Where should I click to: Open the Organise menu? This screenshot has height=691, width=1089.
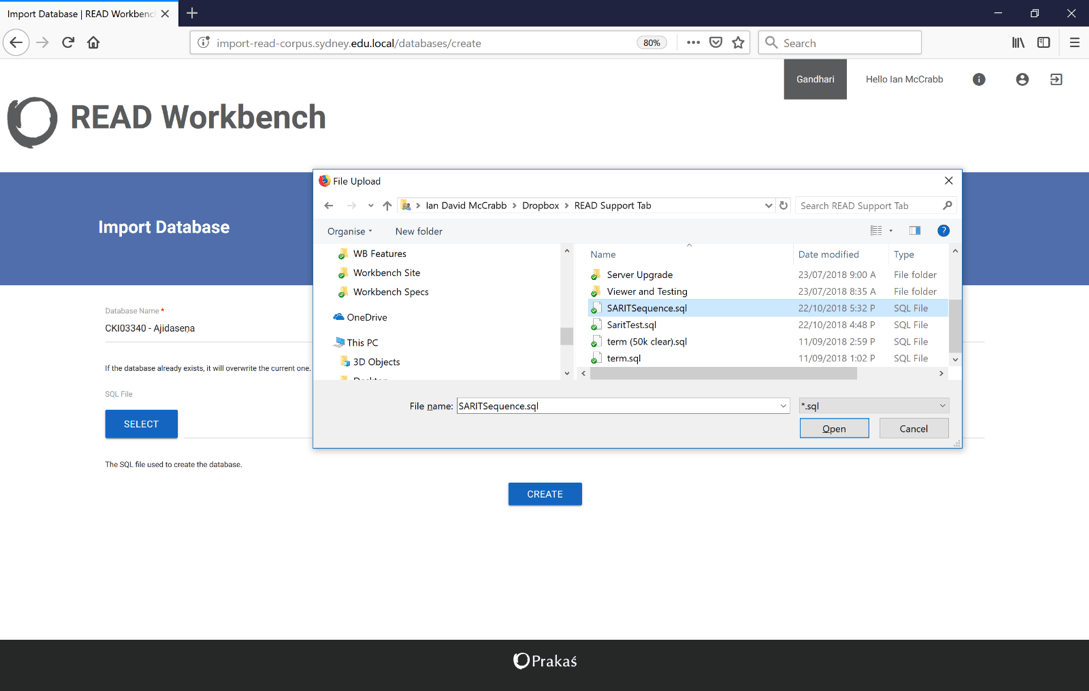pos(349,231)
